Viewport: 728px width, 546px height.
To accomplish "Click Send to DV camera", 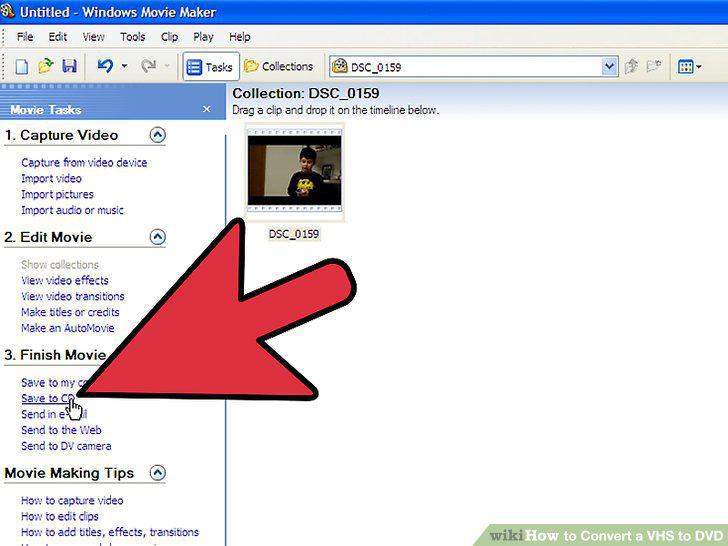I will tap(66, 446).
